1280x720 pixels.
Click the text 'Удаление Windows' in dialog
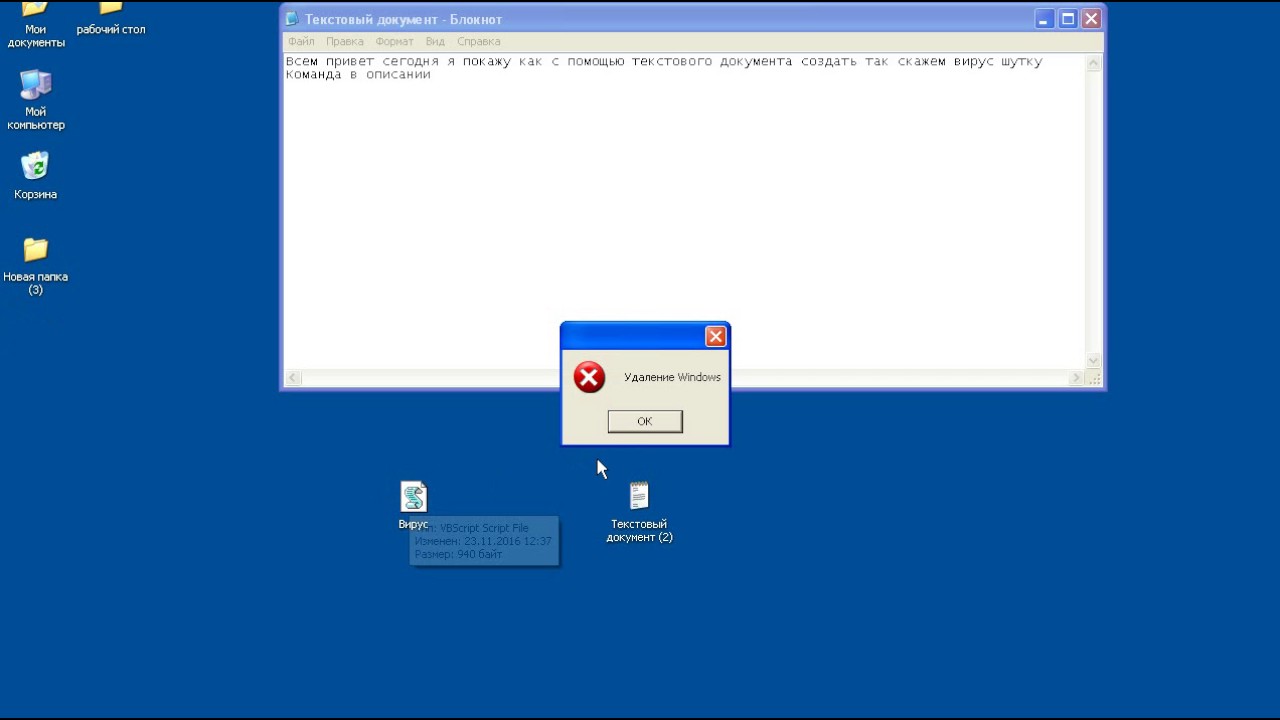tap(672, 377)
